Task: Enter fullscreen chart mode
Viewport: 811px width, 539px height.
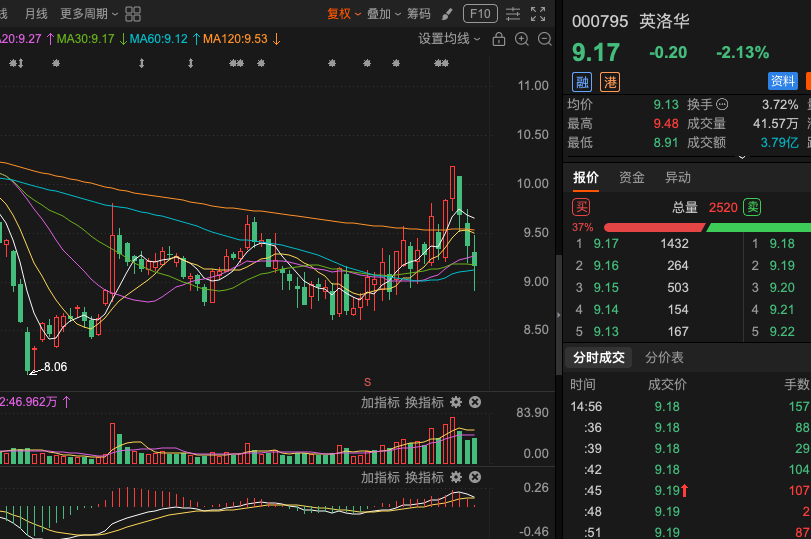Action: [x=538, y=14]
